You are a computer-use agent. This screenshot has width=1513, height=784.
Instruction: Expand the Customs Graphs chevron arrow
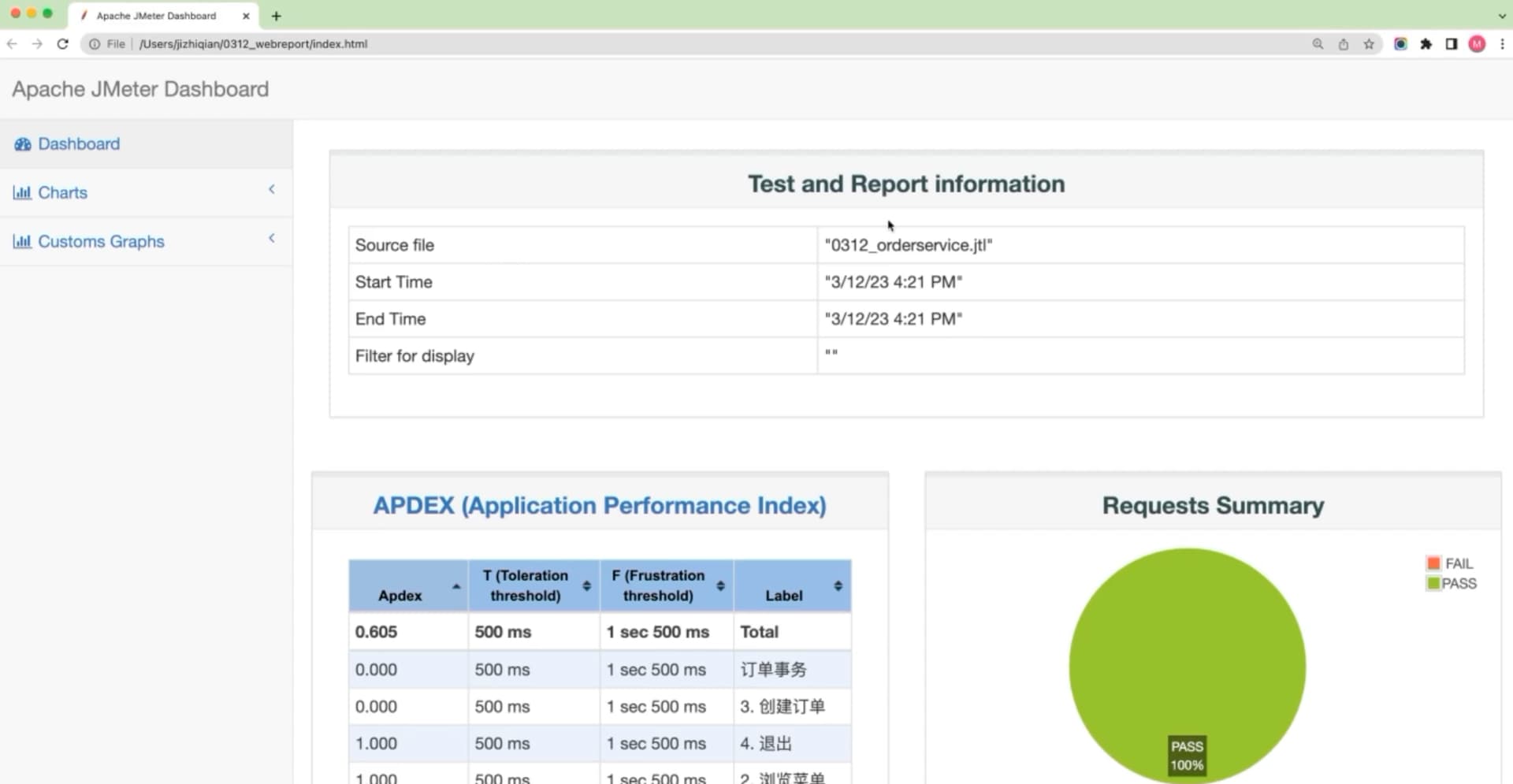[x=272, y=238]
